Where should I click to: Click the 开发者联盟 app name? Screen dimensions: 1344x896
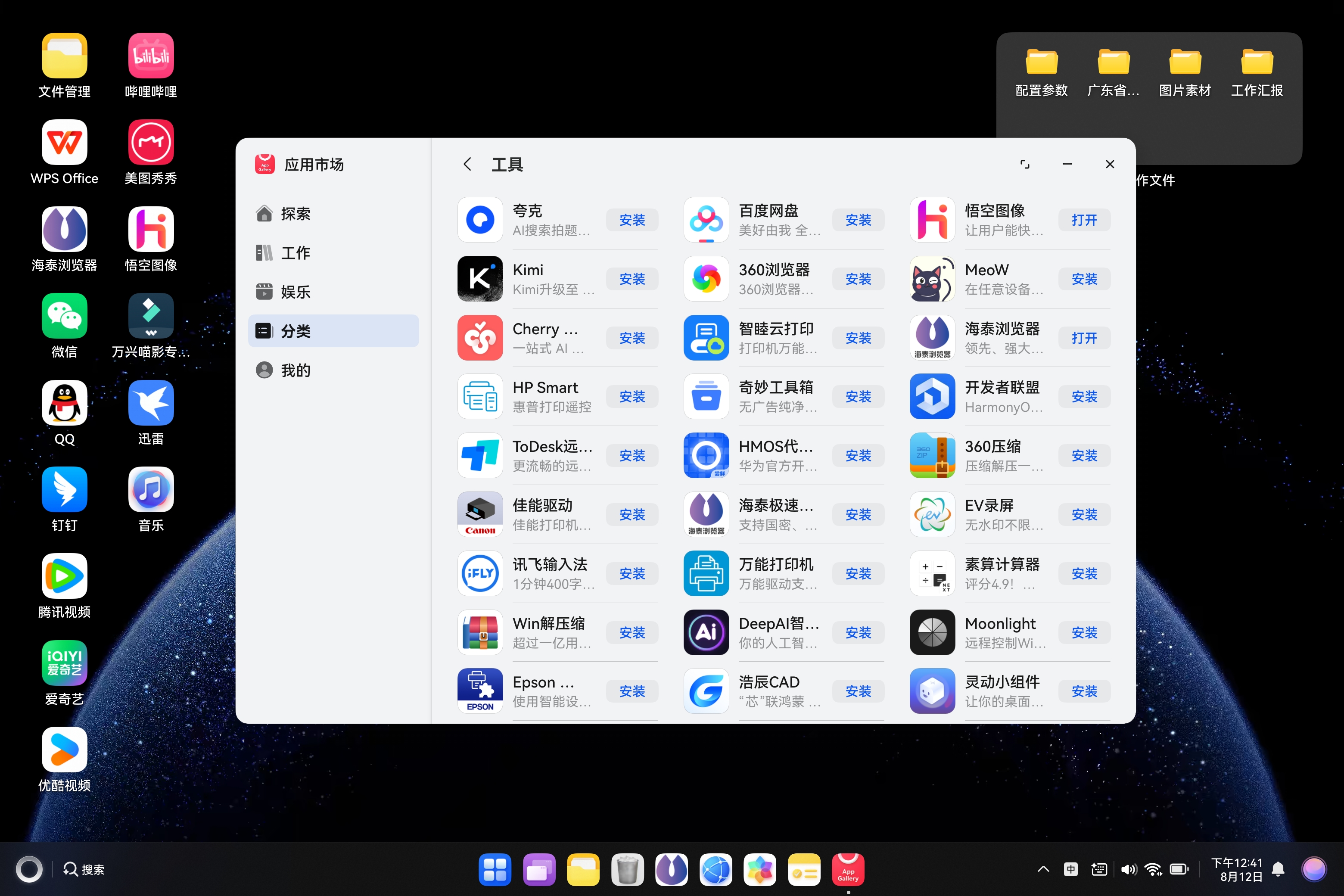point(1002,387)
